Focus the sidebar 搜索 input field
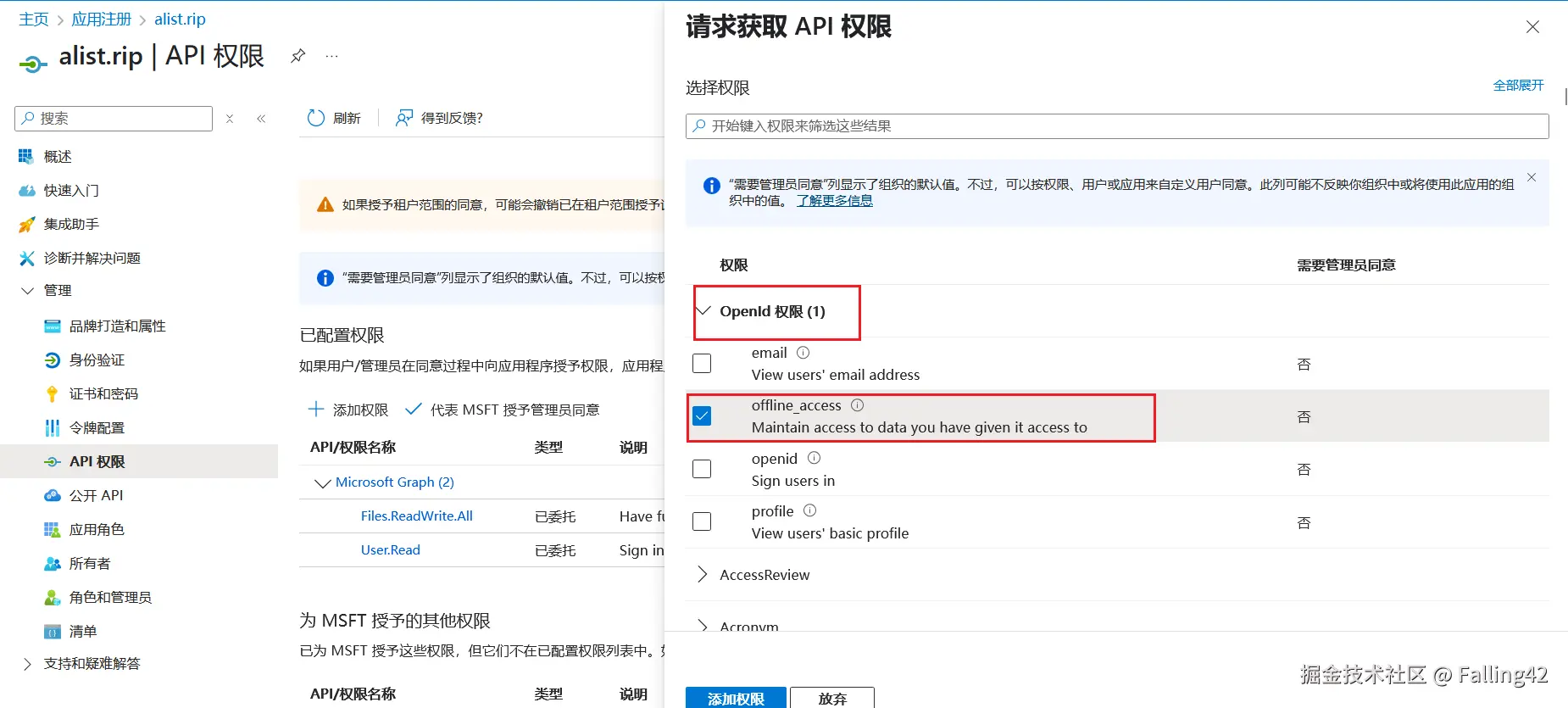The height and width of the screenshot is (708, 1568). [x=114, y=119]
